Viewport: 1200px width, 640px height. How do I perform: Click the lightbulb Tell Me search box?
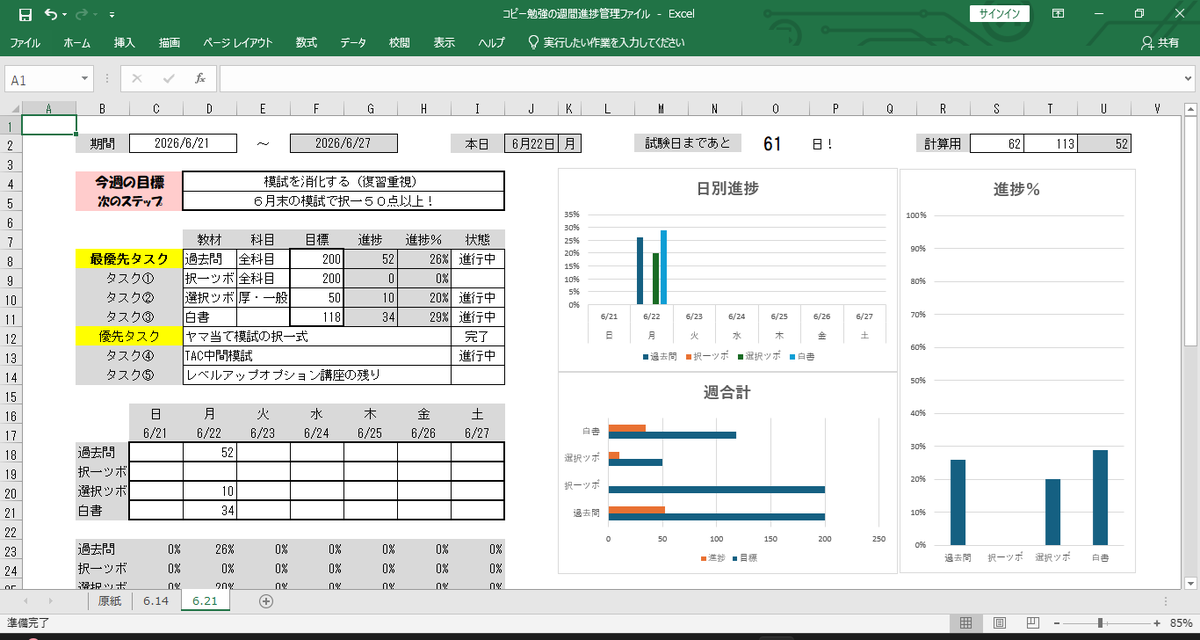[606, 43]
